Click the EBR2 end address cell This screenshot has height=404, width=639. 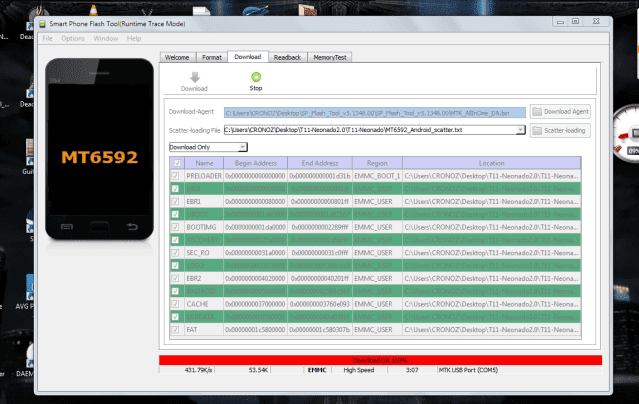click(x=320, y=278)
